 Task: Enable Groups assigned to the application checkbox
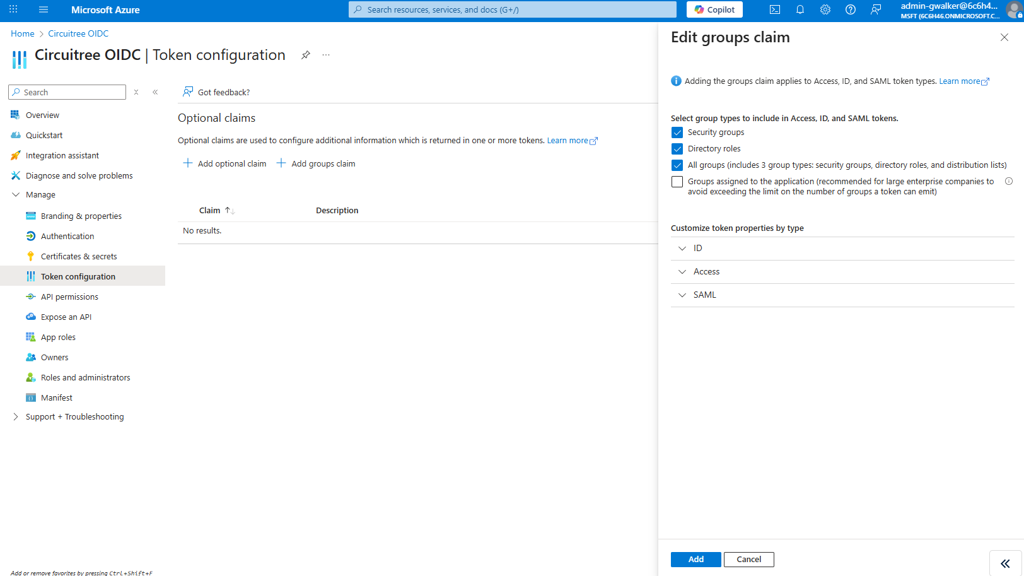tap(677, 182)
